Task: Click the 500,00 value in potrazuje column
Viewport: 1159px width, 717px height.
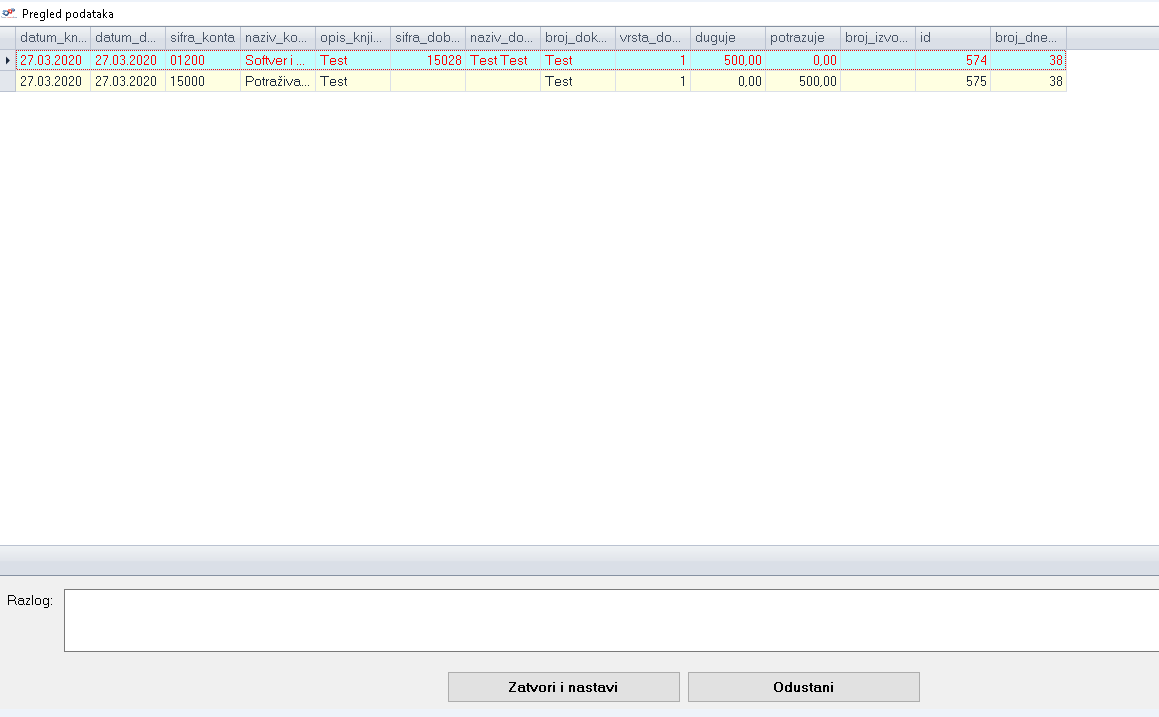Action: point(802,82)
